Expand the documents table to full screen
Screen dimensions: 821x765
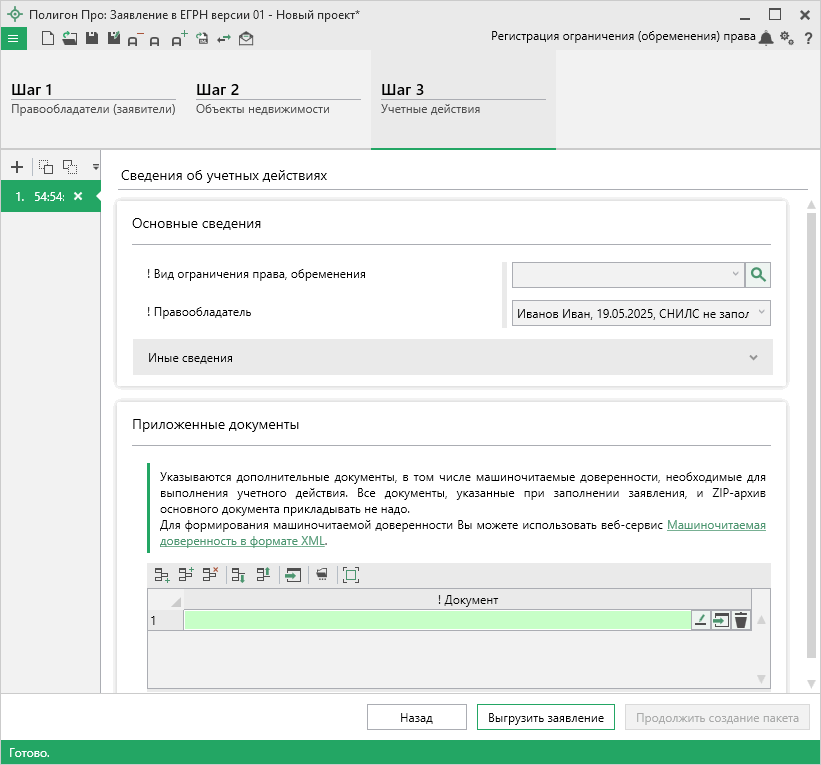click(350, 574)
